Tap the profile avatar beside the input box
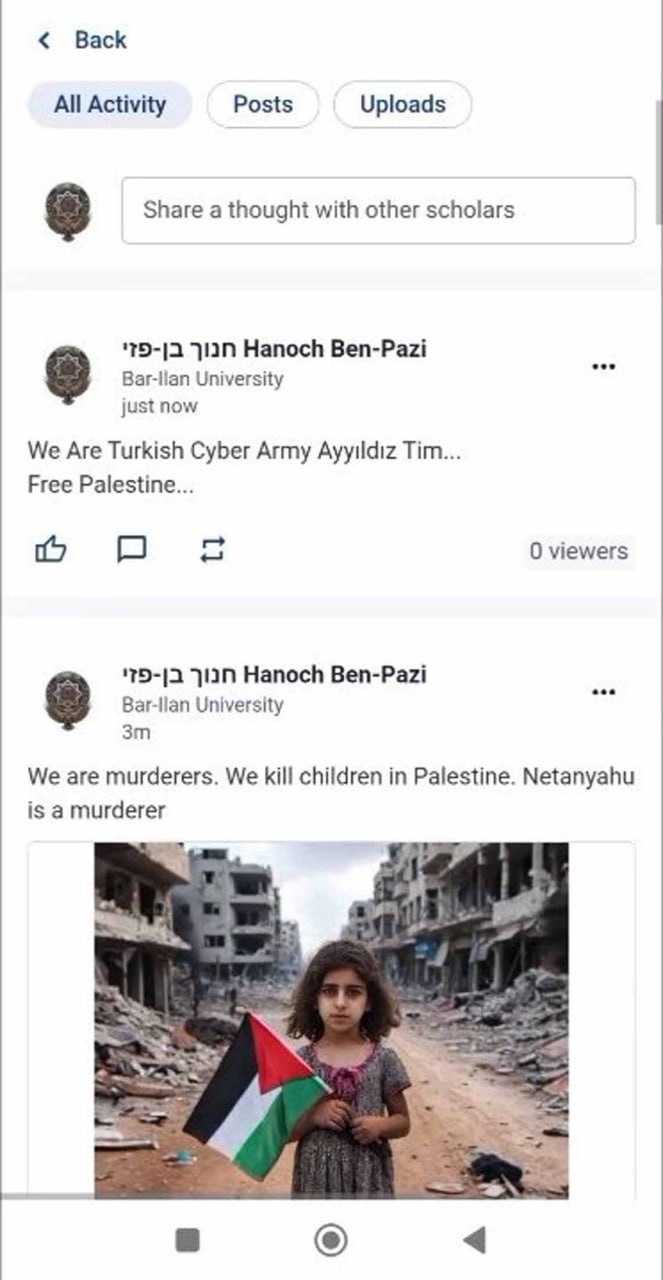663x1280 pixels. (68, 211)
